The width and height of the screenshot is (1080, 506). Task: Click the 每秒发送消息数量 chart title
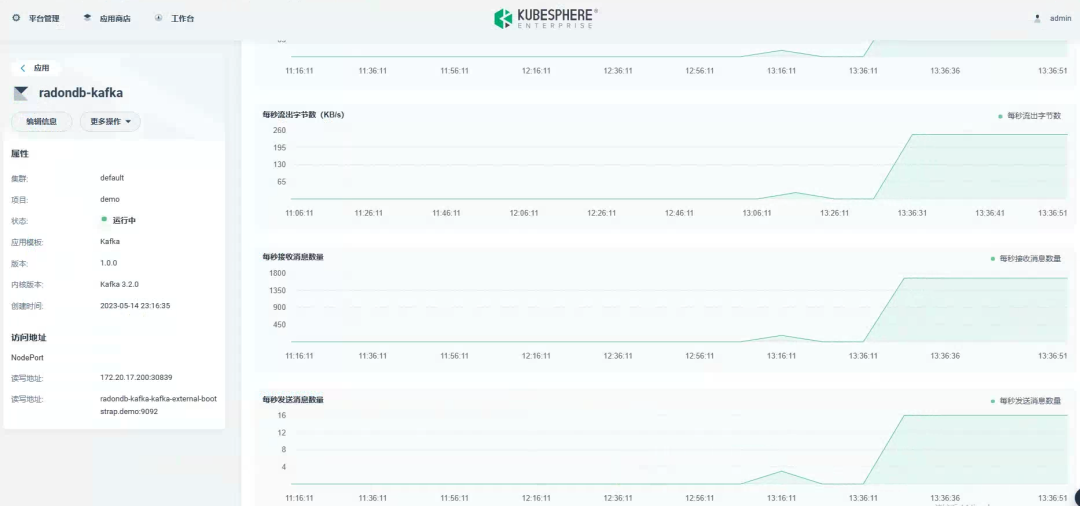coord(293,399)
